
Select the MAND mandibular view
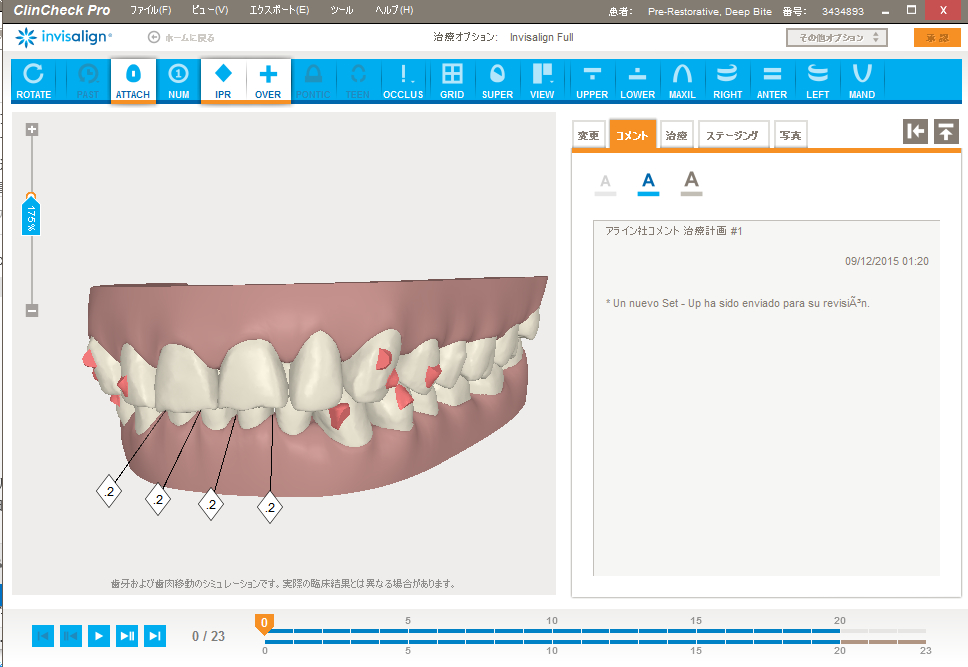pos(861,81)
